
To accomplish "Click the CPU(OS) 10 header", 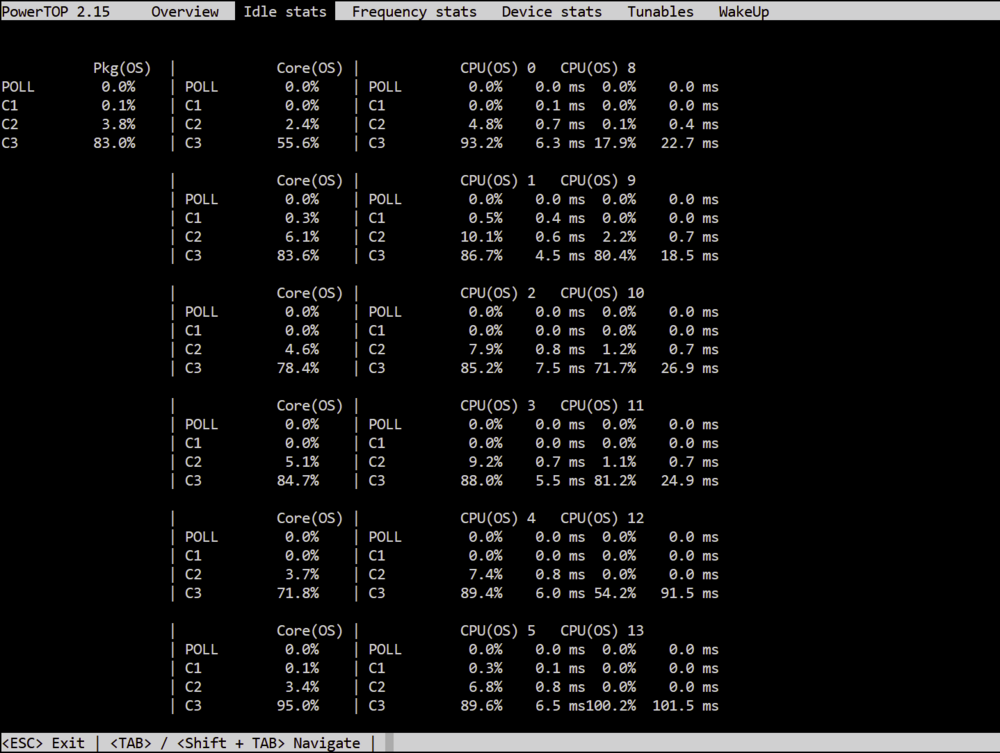I will click(602, 293).
